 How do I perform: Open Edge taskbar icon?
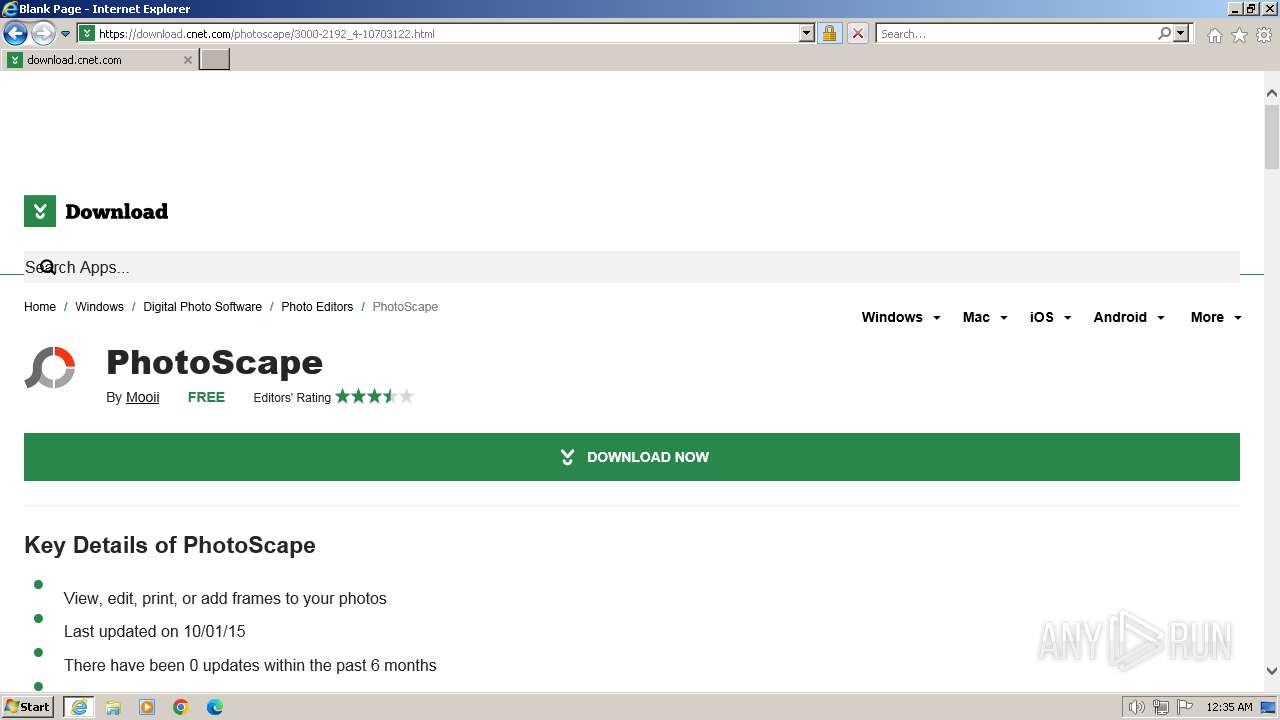(215, 707)
